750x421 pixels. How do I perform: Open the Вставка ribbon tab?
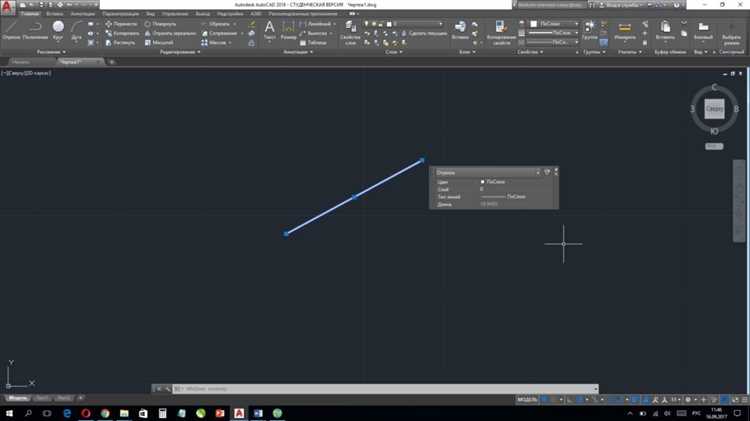point(54,14)
